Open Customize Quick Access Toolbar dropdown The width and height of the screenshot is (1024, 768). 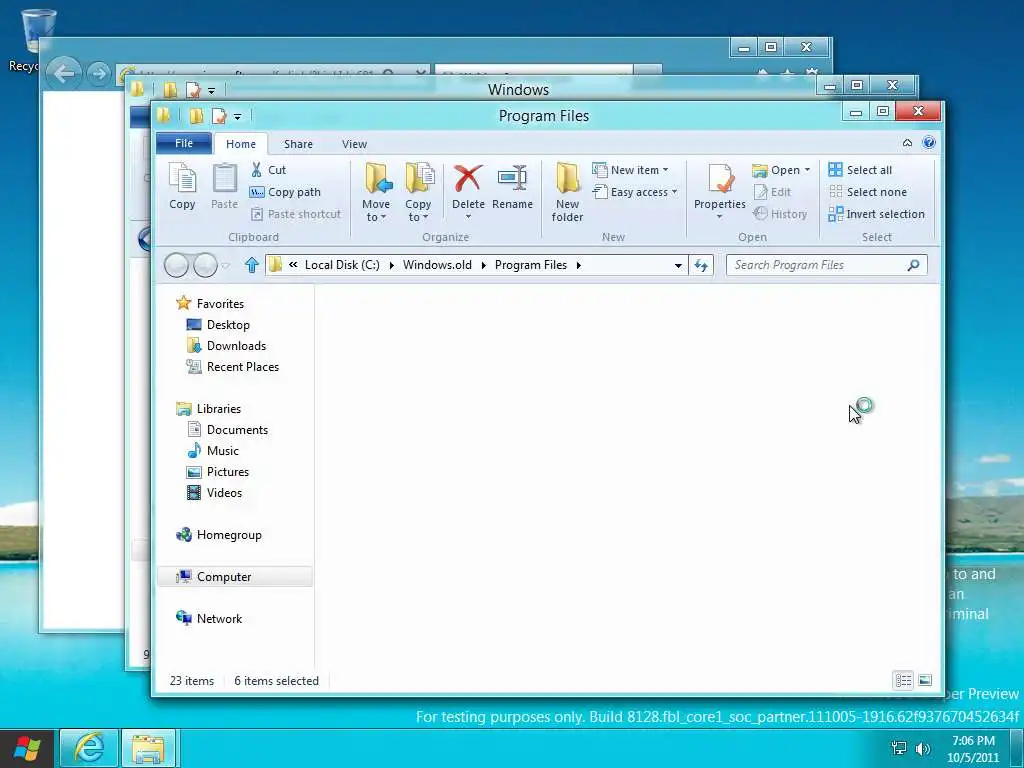(x=238, y=117)
